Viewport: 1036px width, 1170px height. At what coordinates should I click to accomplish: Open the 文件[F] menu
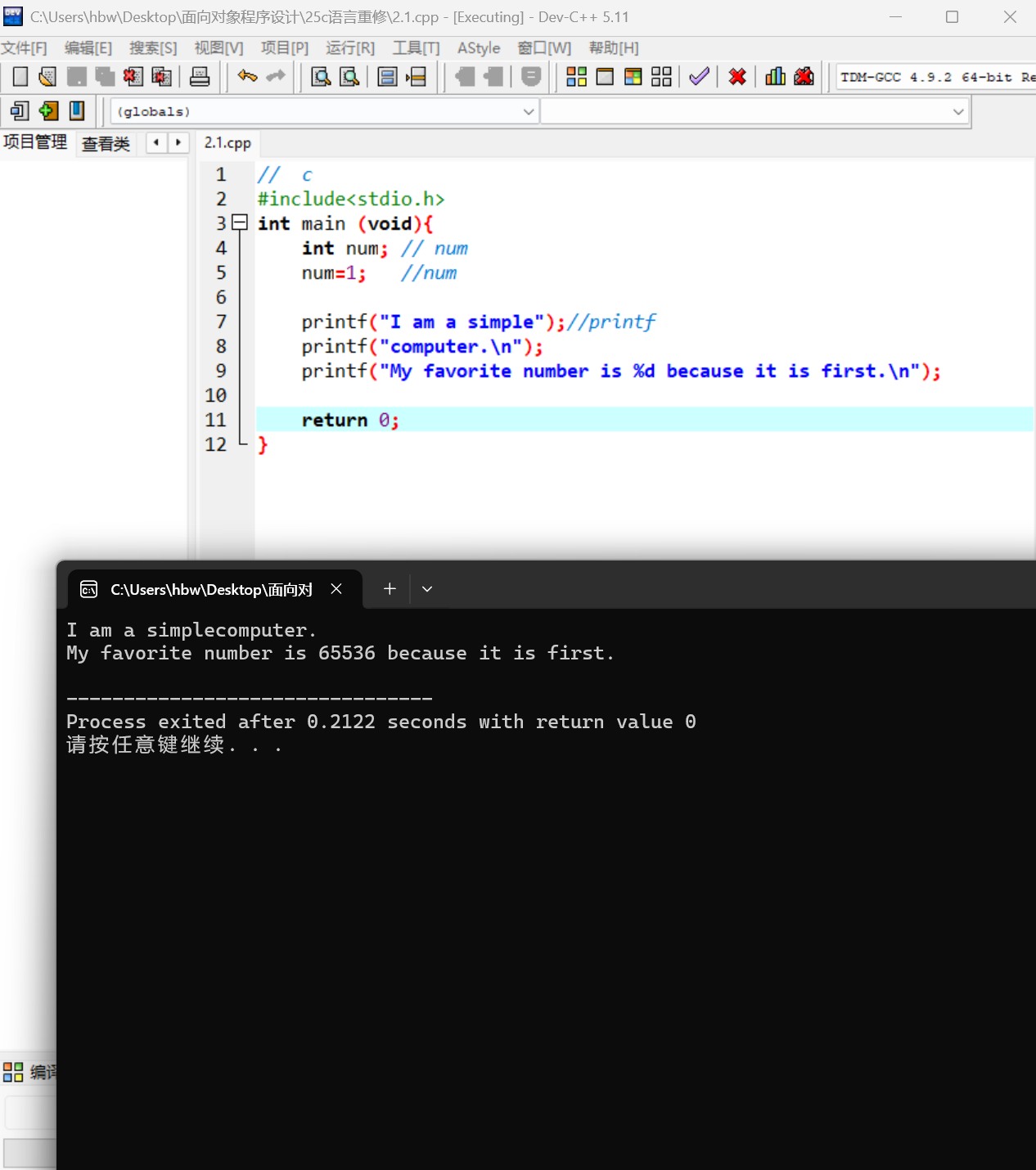25,48
